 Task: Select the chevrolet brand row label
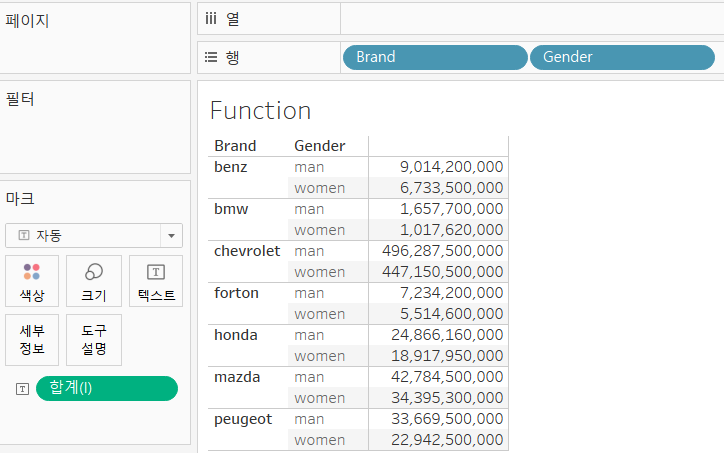click(247, 251)
